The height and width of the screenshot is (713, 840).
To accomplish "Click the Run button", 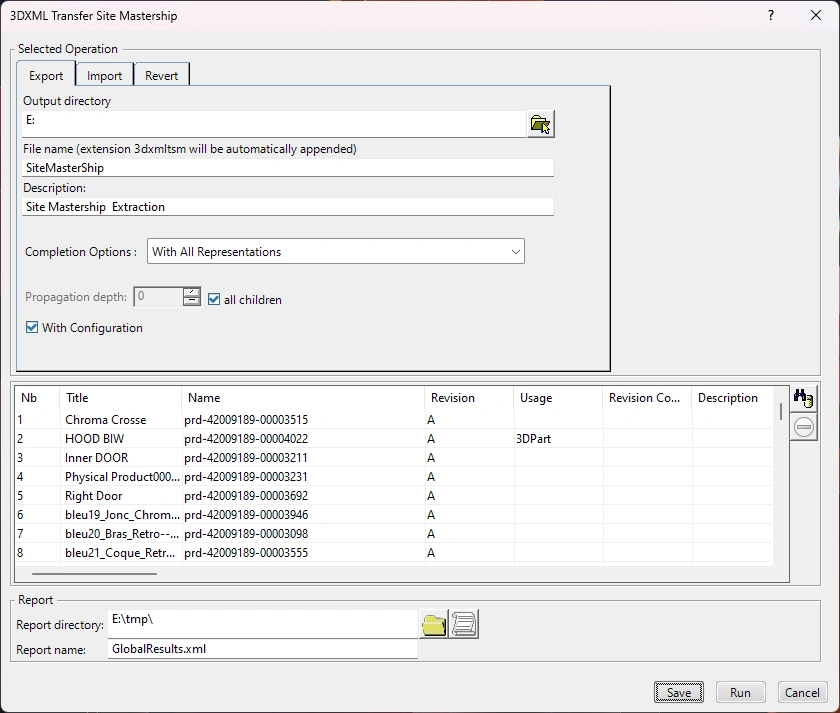I will 740,692.
